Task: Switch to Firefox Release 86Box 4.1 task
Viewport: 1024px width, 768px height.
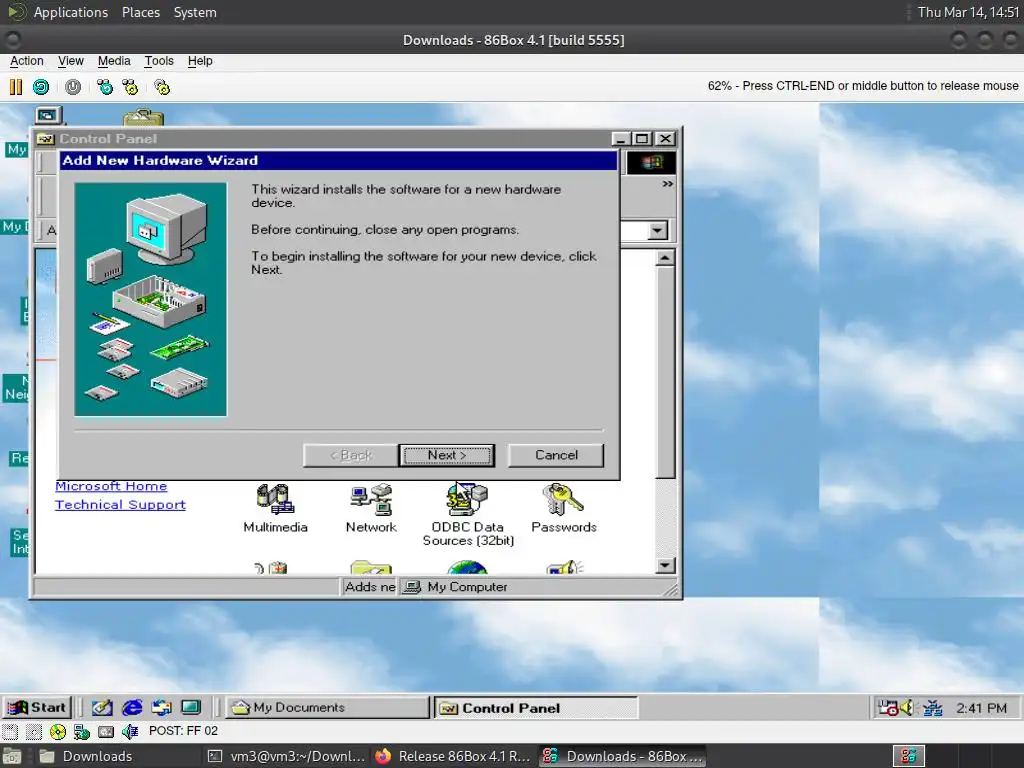Action: [453, 756]
